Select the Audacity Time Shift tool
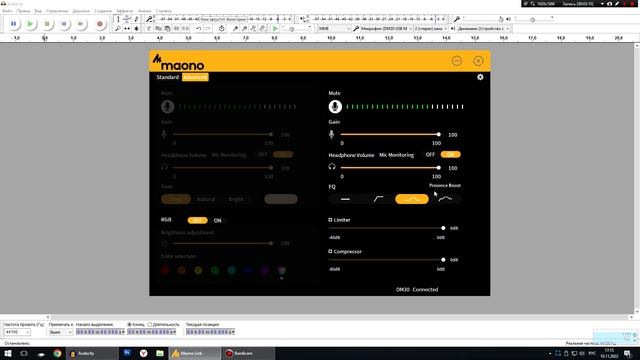The width and height of the screenshot is (640, 360). point(127,29)
